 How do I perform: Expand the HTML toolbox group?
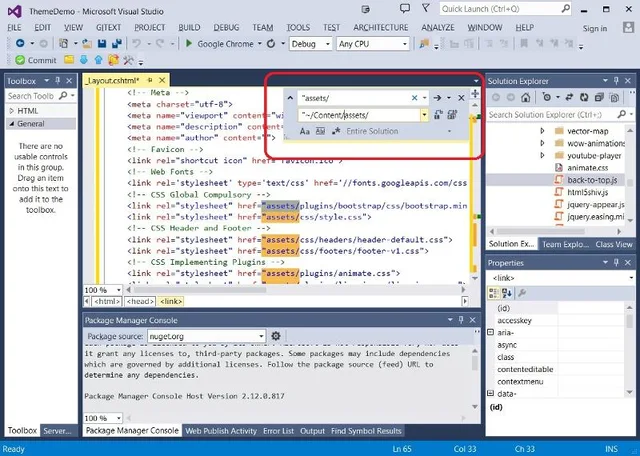(x=11, y=111)
